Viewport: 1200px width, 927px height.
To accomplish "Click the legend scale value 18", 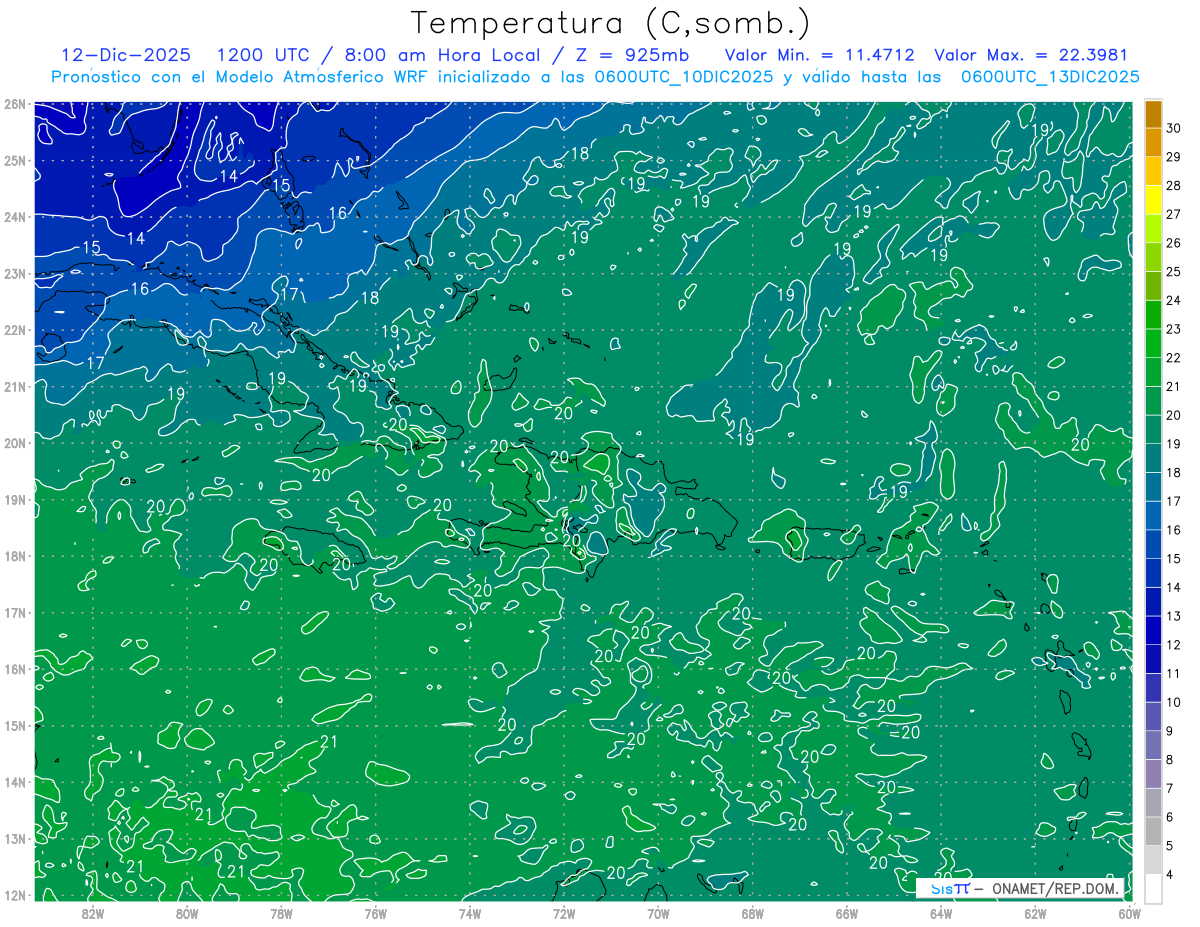I will tap(1174, 473).
